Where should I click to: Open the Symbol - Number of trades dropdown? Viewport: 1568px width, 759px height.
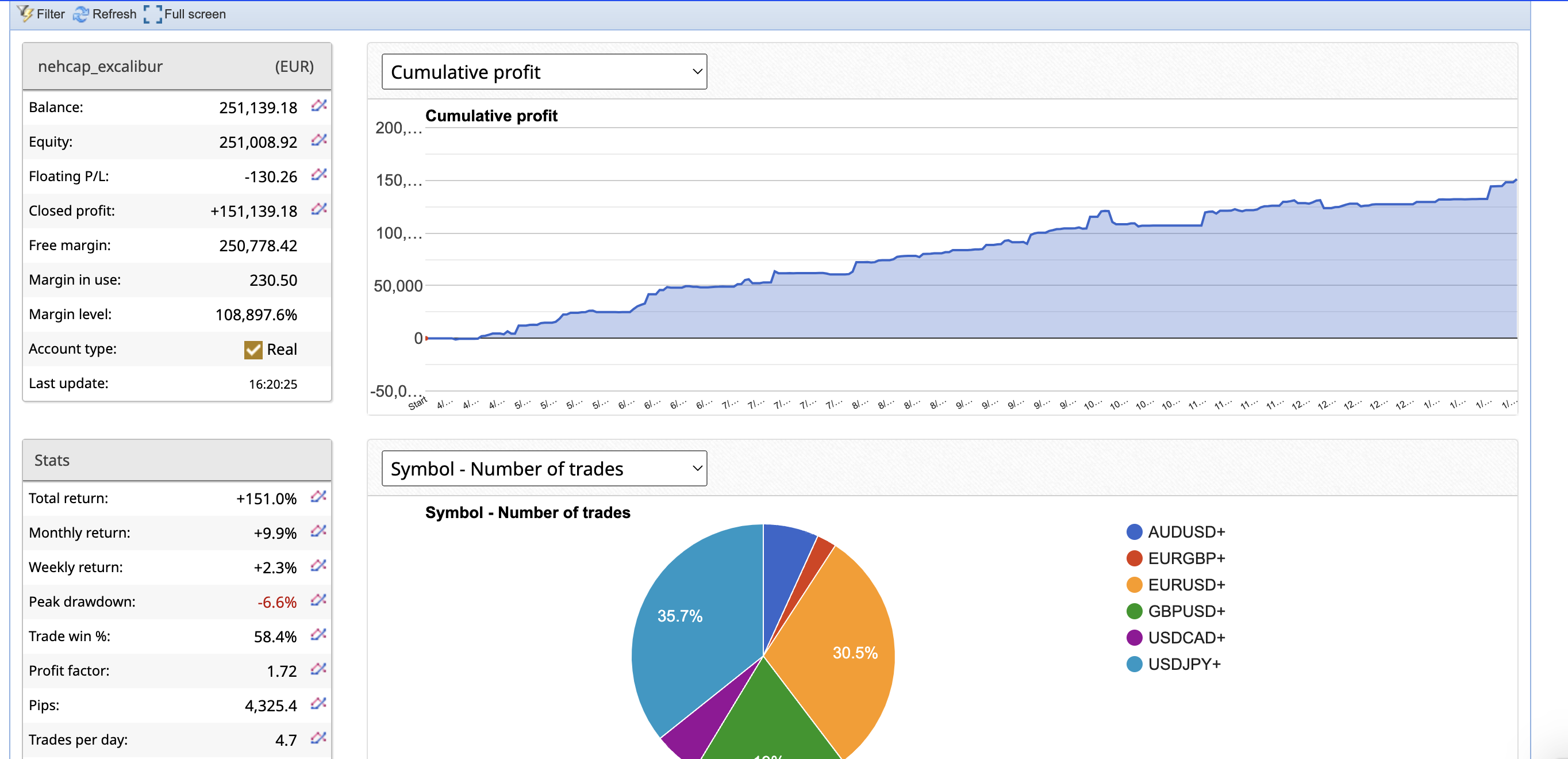tap(544, 469)
